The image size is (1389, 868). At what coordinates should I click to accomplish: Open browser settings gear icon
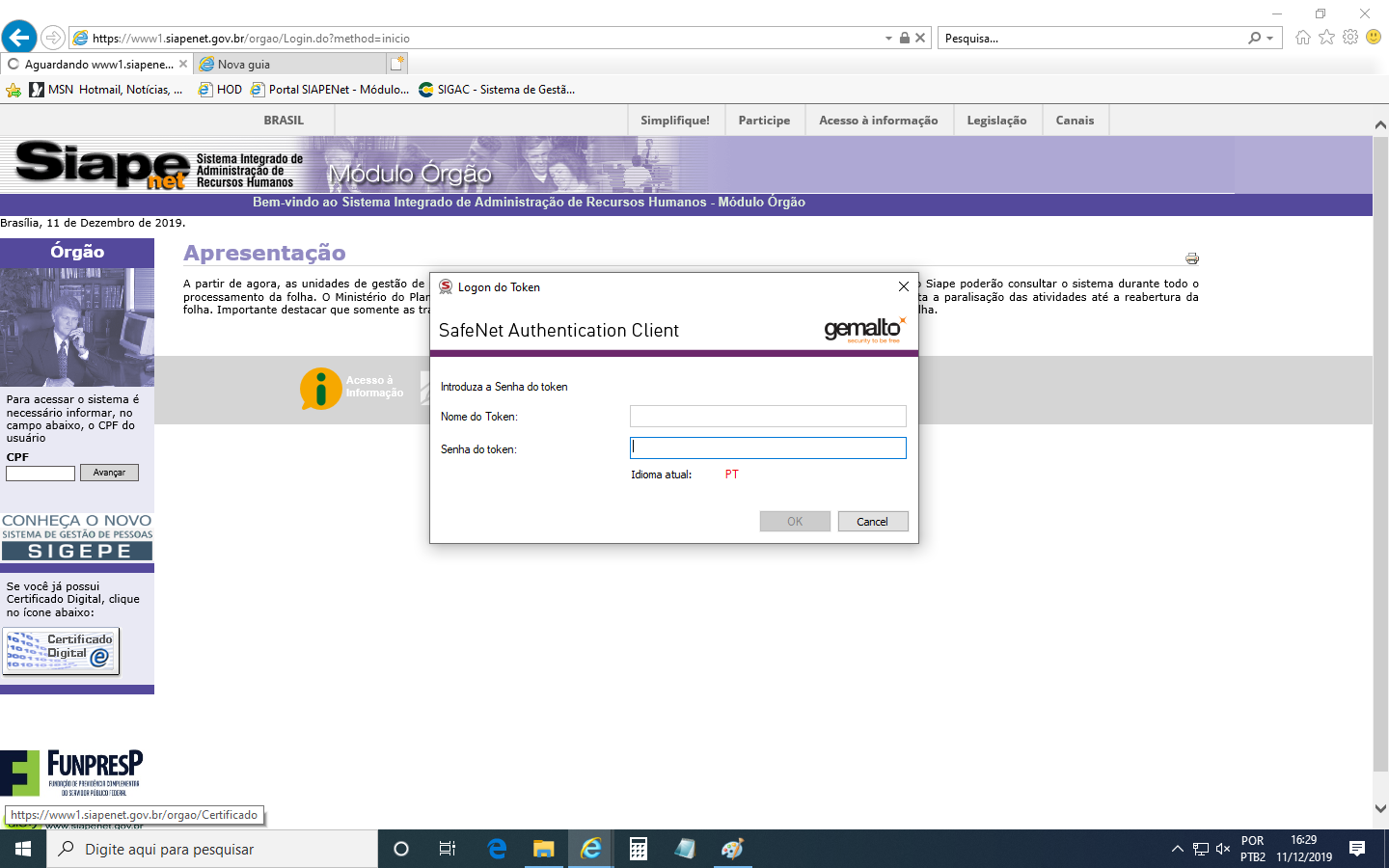point(1350,38)
